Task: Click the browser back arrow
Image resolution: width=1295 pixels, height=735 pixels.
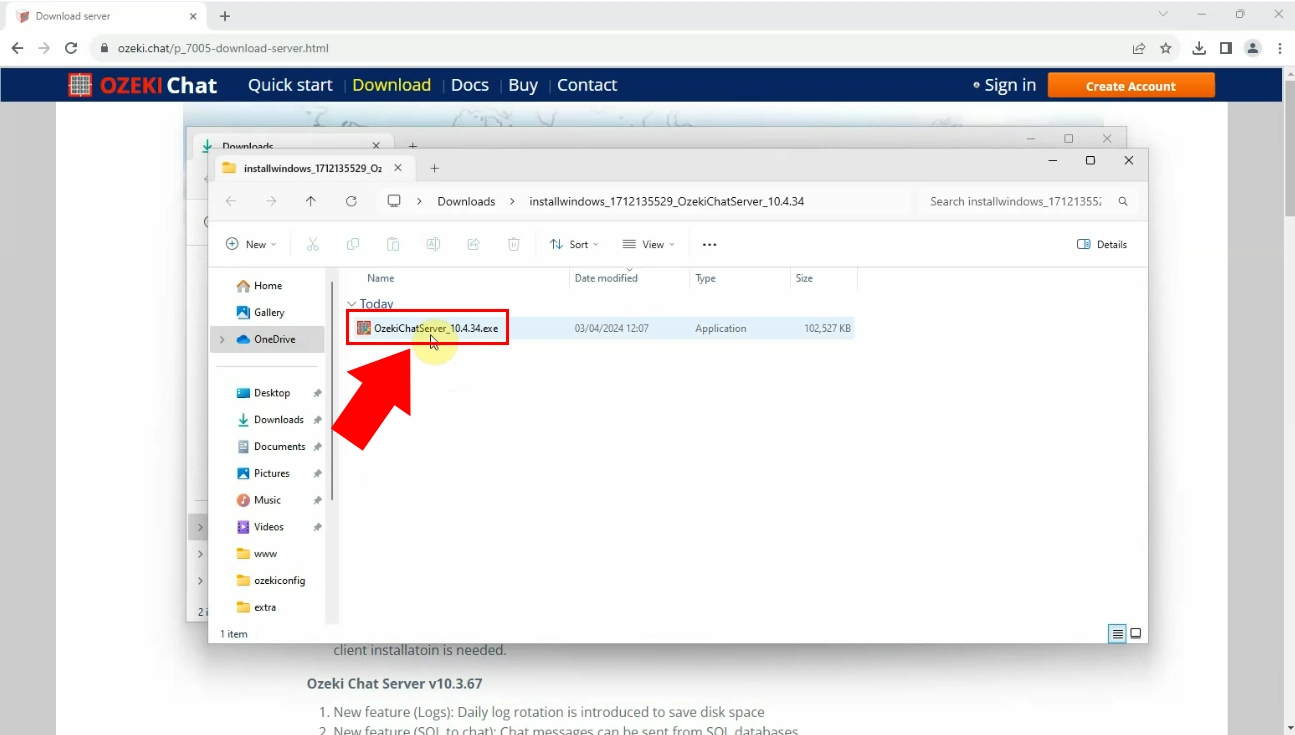Action: [17, 48]
